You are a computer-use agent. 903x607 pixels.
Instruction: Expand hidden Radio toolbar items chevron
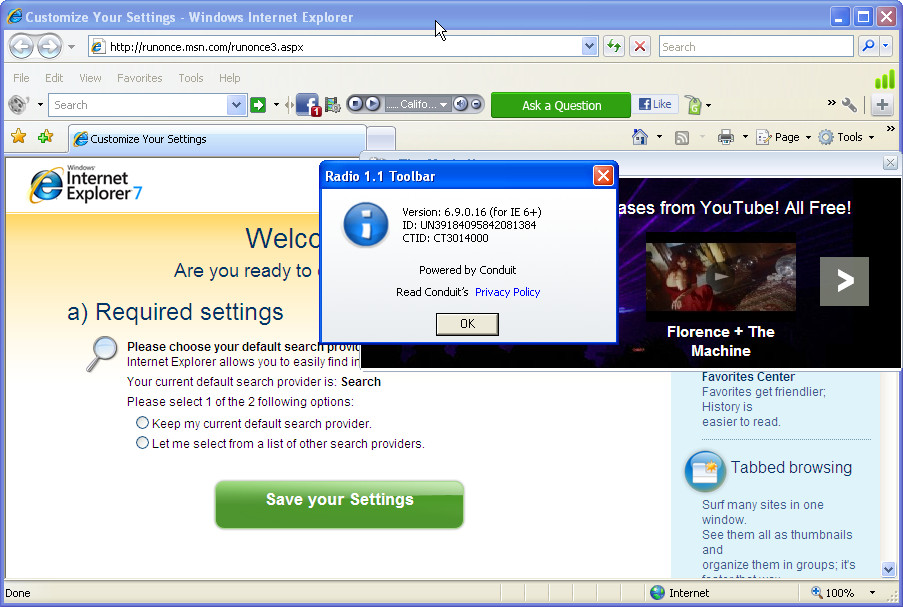click(832, 103)
